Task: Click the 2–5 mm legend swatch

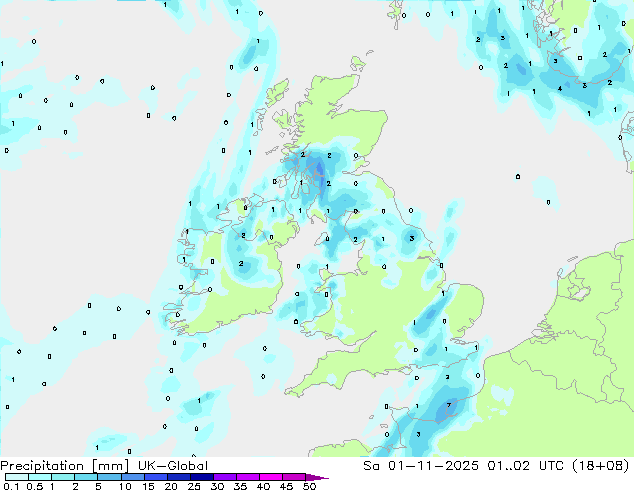Action: coord(86,477)
